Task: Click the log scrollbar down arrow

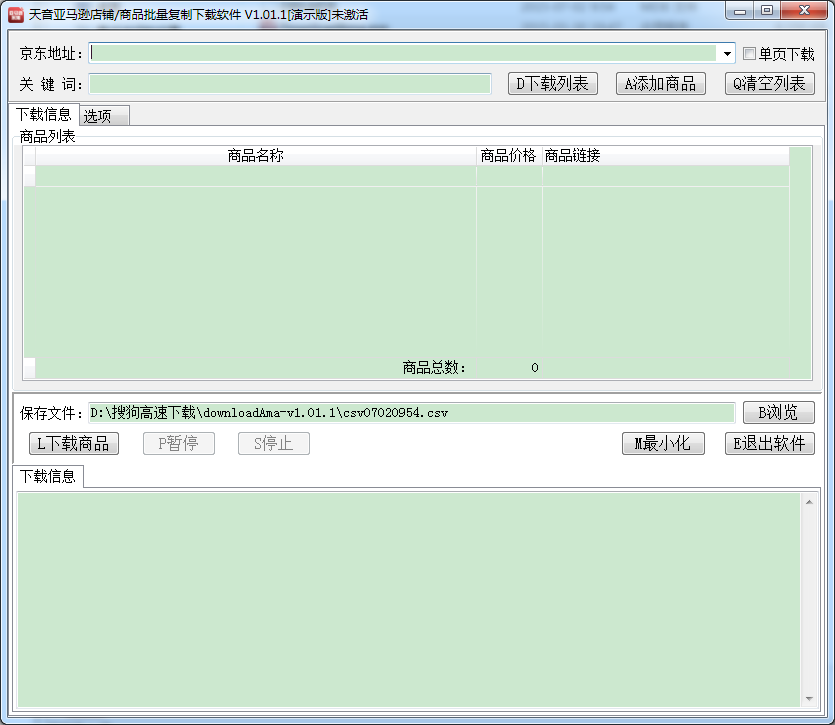Action: (809, 698)
